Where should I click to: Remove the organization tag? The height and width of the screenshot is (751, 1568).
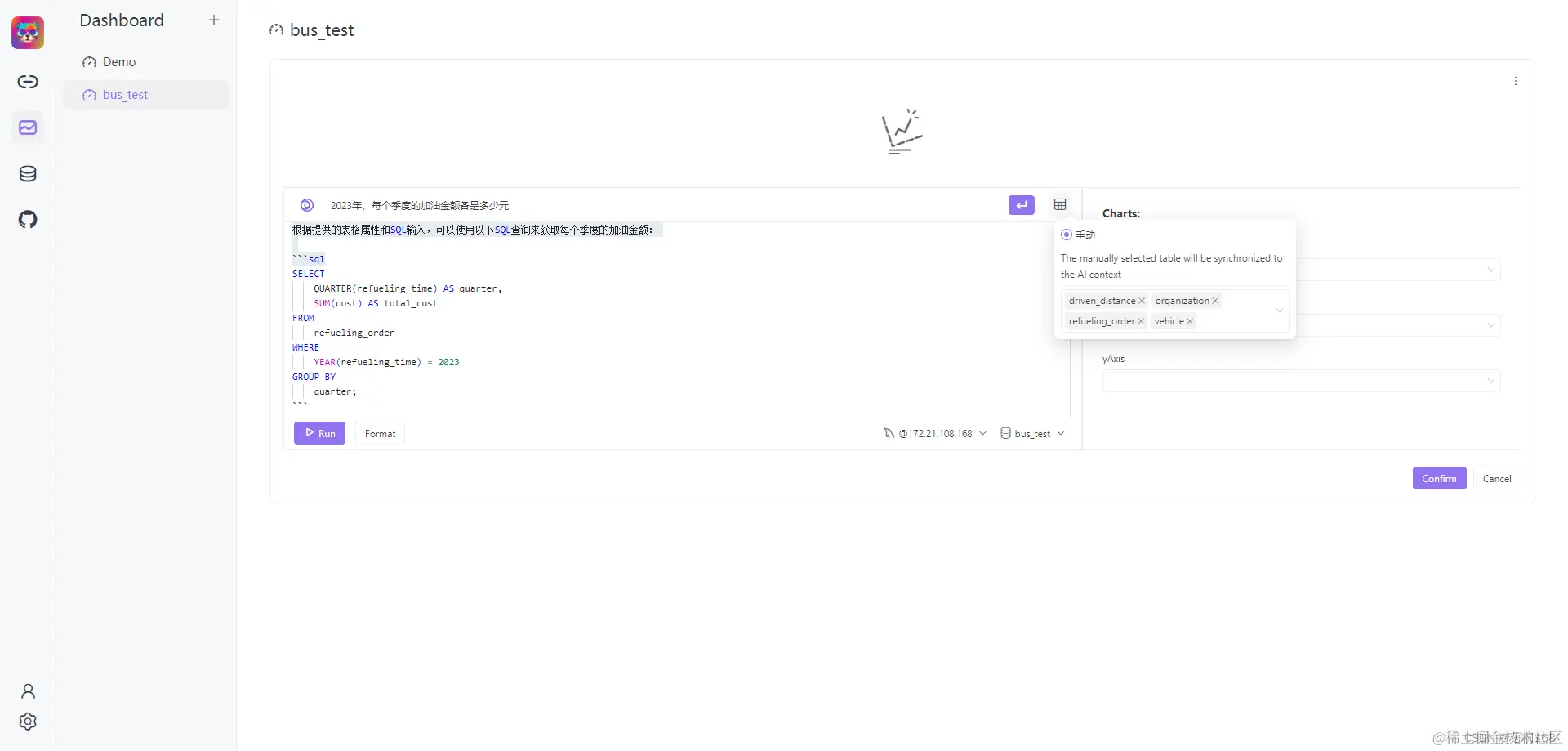pos(1215,301)
